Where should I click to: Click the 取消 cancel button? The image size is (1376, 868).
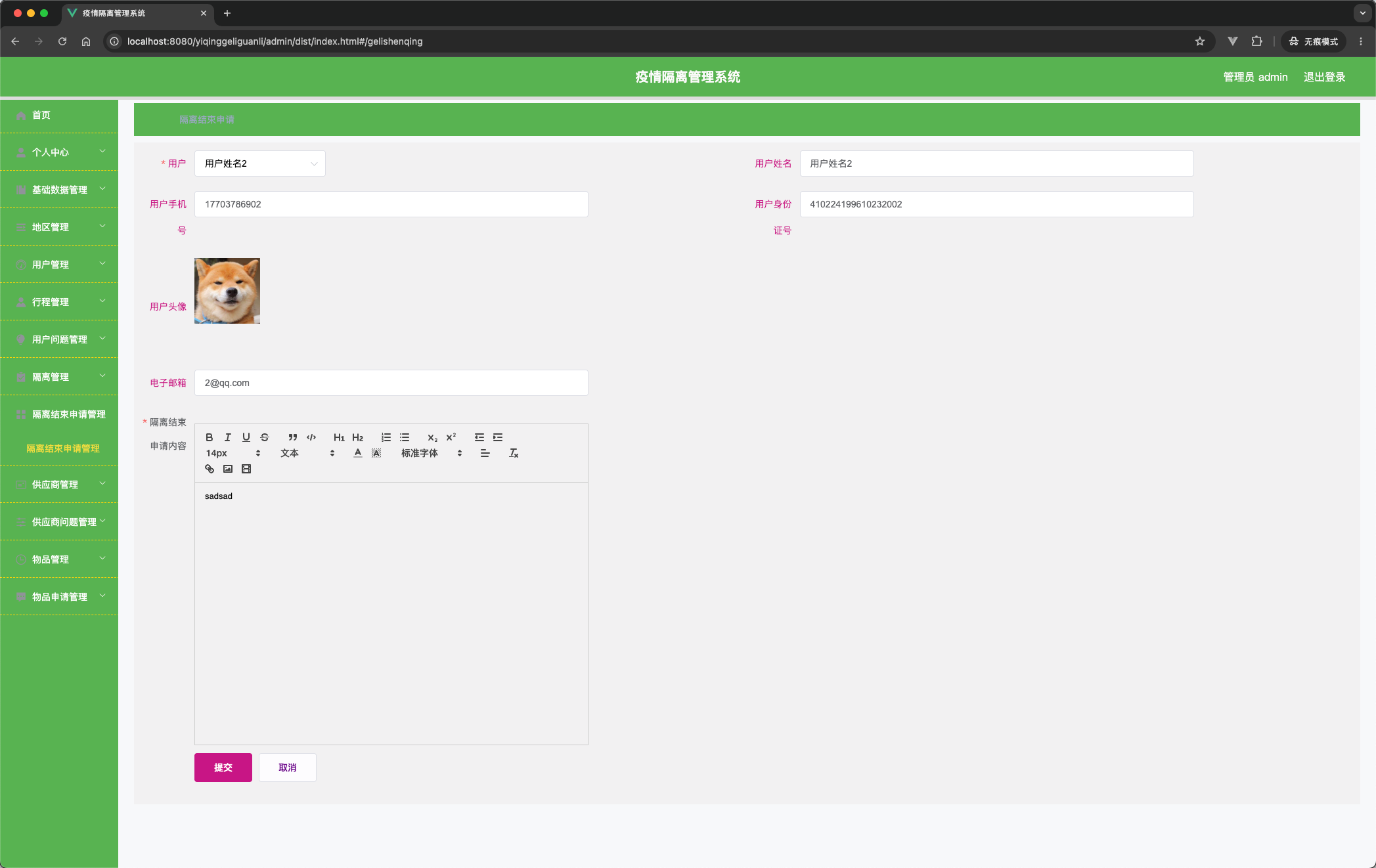tap(288, 768)
